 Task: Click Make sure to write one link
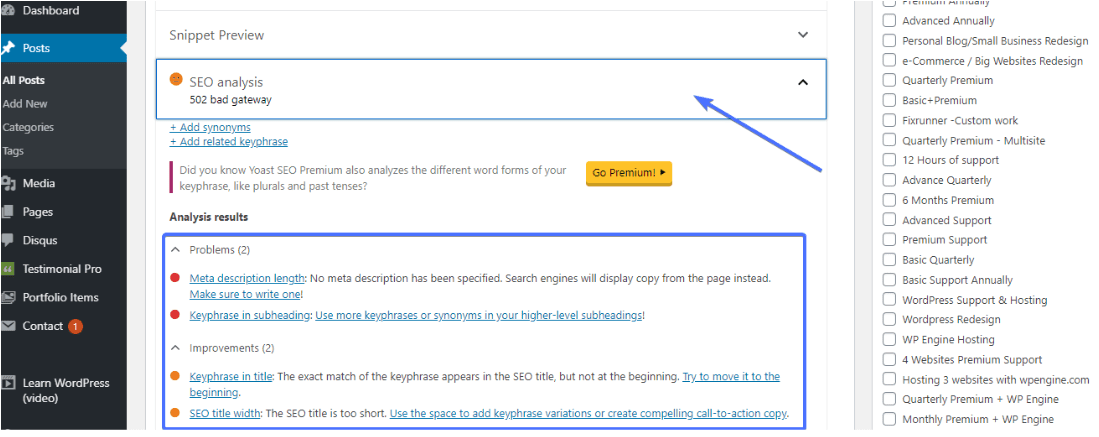pos(245,295)
